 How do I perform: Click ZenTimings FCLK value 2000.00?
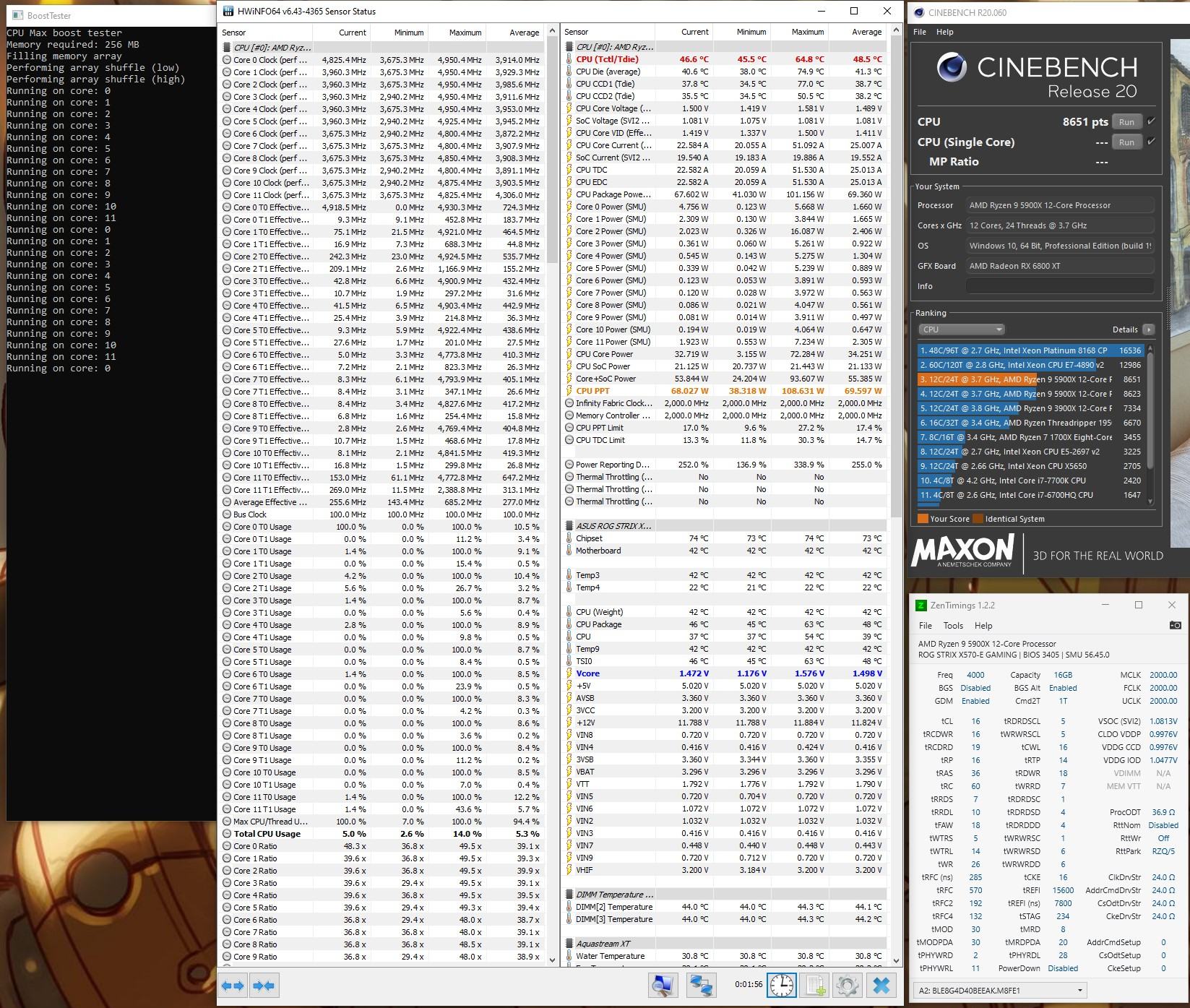tap(1163, 688)
